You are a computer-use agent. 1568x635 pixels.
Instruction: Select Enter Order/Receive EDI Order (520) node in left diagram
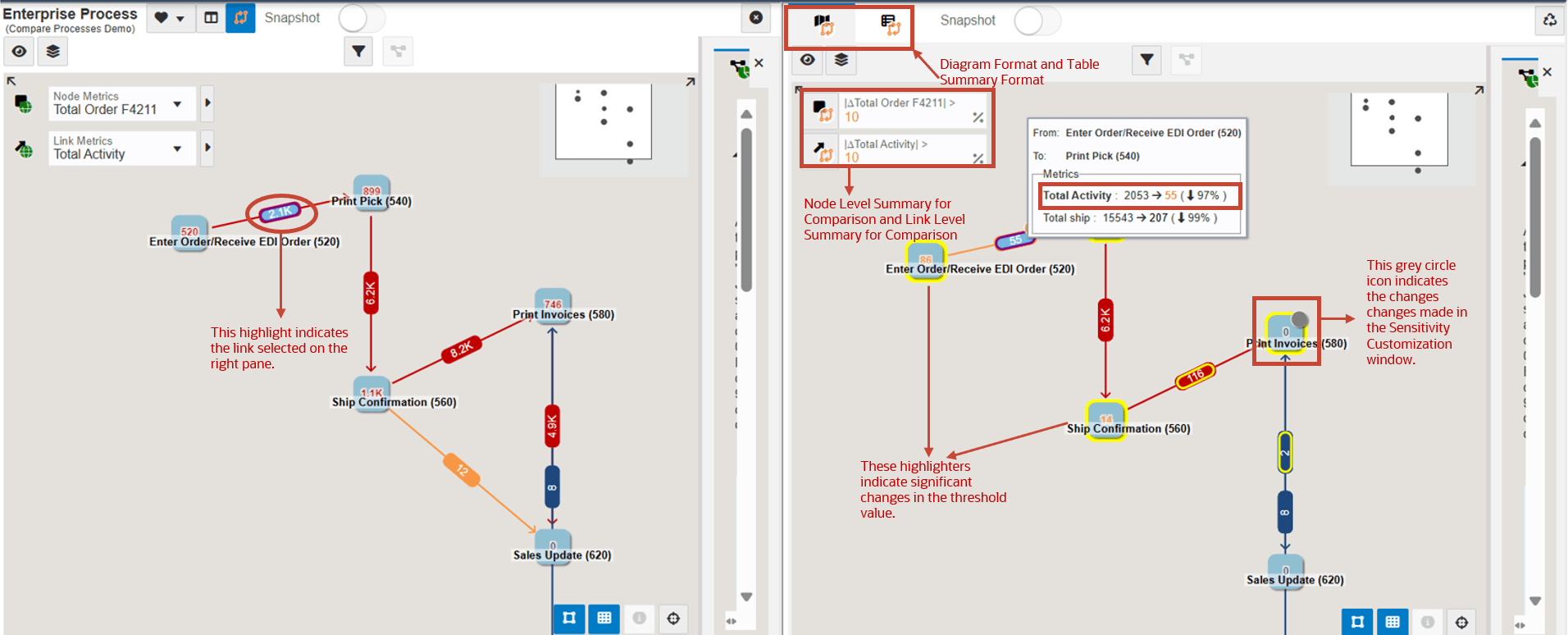click(x=189, y=233)
